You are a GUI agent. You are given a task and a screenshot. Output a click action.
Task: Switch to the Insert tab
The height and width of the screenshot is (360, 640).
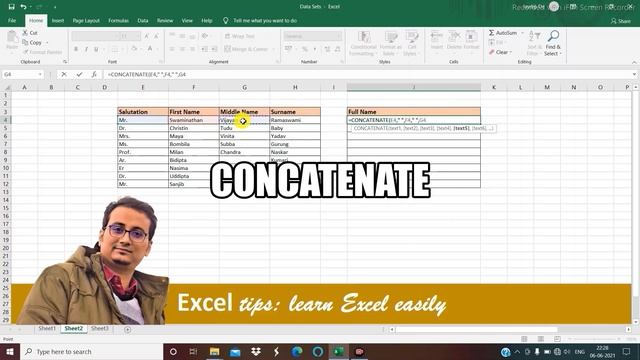point(58,20)
